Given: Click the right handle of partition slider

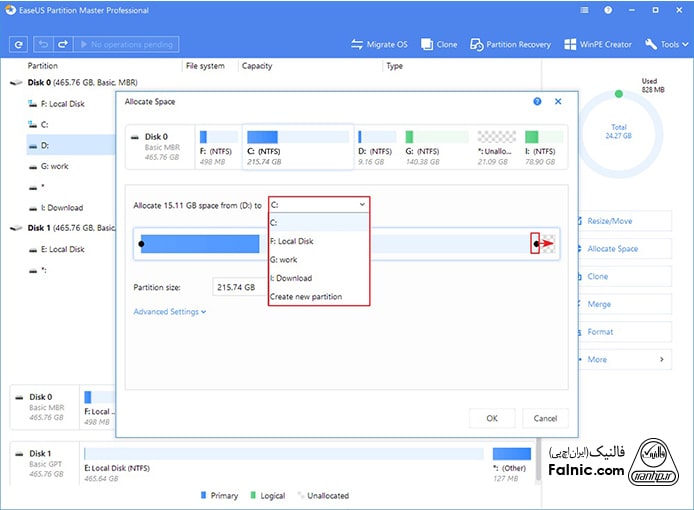Looking at the screenshot, I should click(x=535, y=243).
